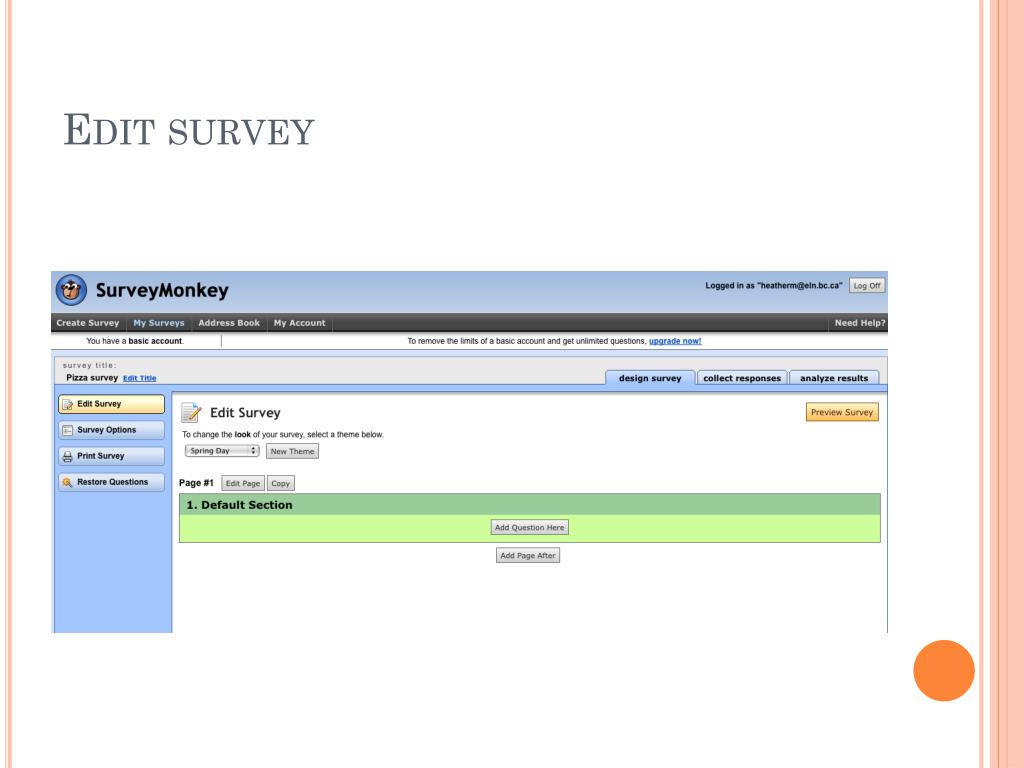This screenshot has width=1024, height=768.
Task: Click the 1. Default Section header
Action: [530, 505]
